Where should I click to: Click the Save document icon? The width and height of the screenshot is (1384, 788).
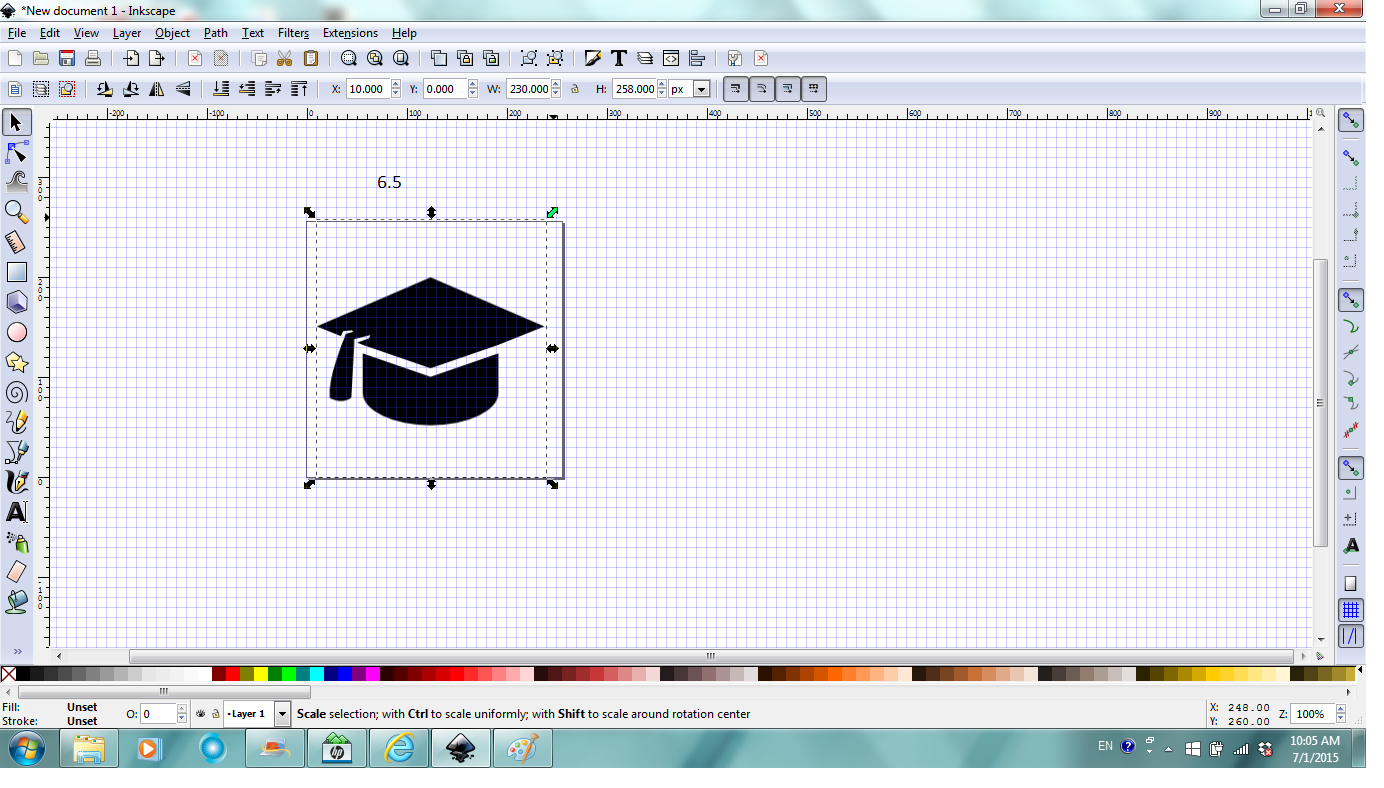point(67,58)
